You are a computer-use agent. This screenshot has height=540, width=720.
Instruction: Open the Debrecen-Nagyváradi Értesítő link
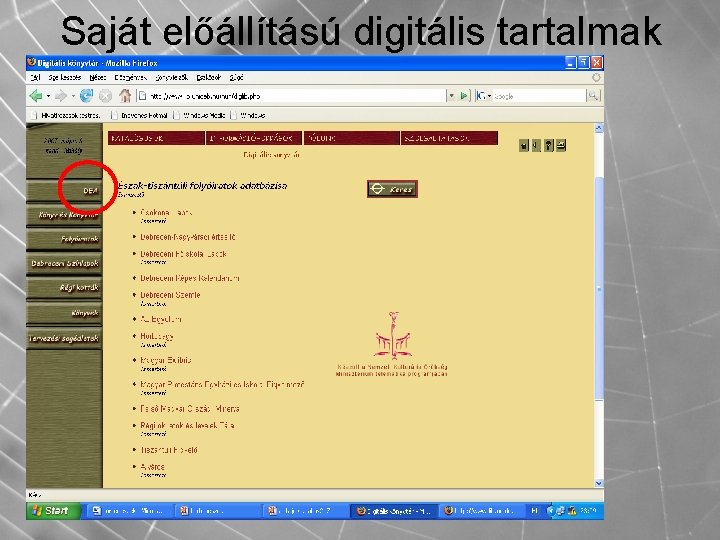click(x=187, y=237)
